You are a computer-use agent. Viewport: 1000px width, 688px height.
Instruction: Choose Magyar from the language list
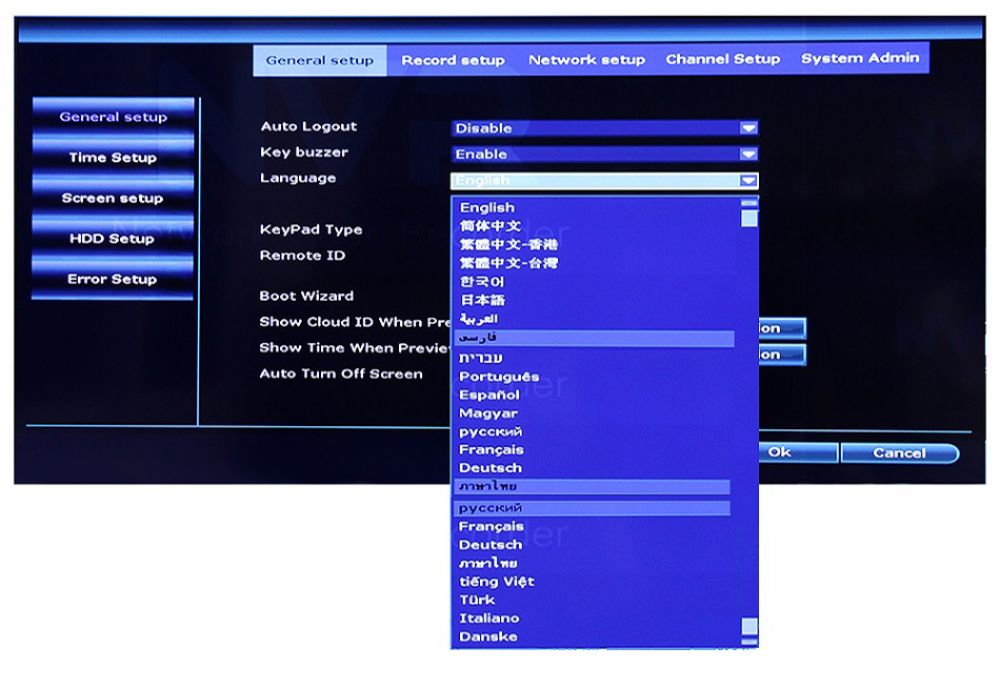coord(488,413)
